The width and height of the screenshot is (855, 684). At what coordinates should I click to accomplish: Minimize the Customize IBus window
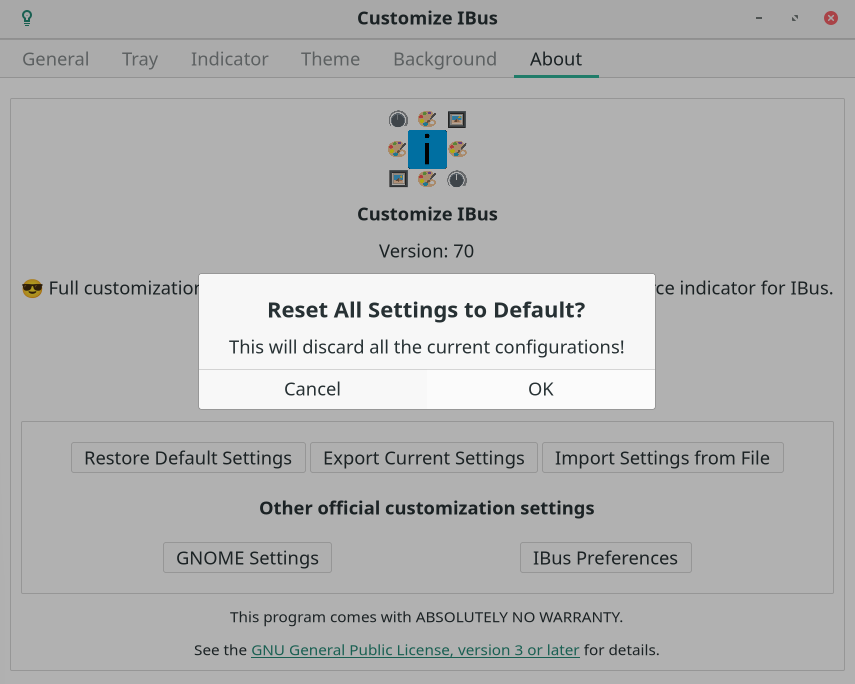(759, 18)
